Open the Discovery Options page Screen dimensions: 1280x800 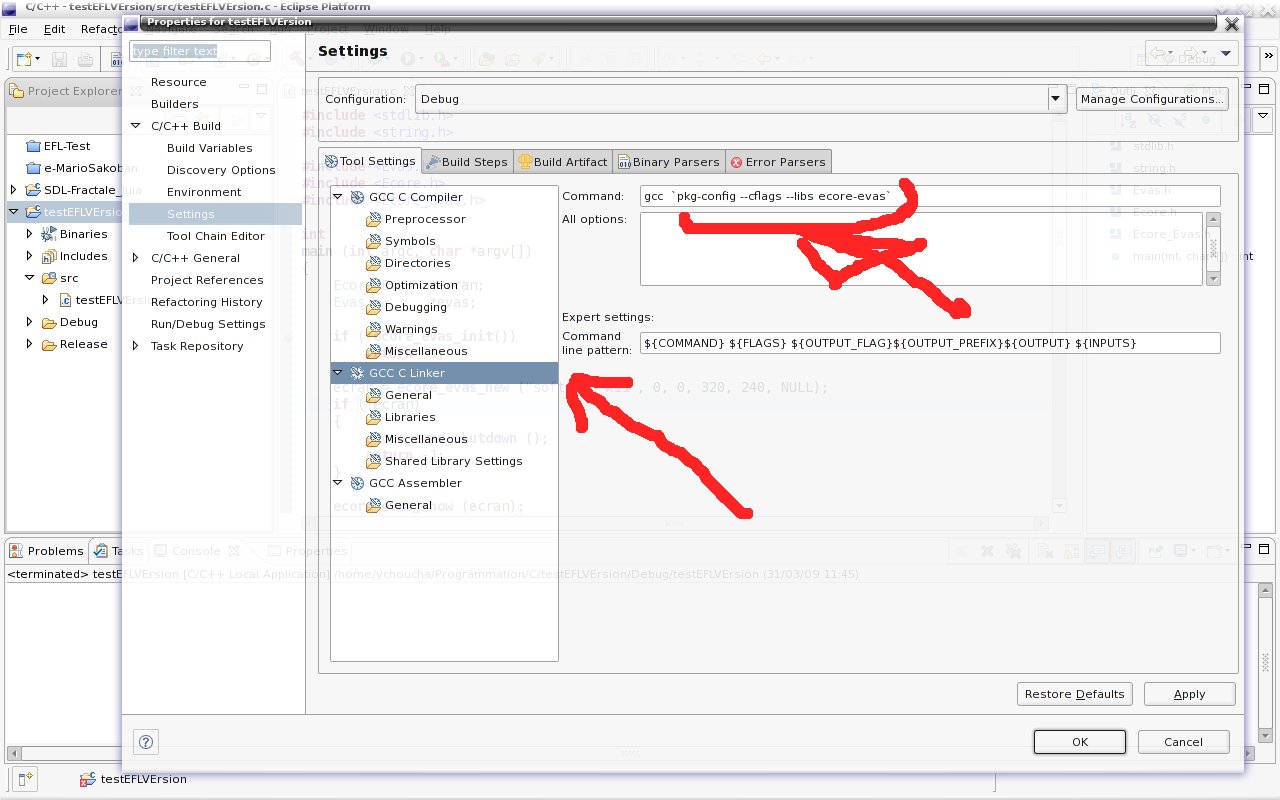coord(221,170)
